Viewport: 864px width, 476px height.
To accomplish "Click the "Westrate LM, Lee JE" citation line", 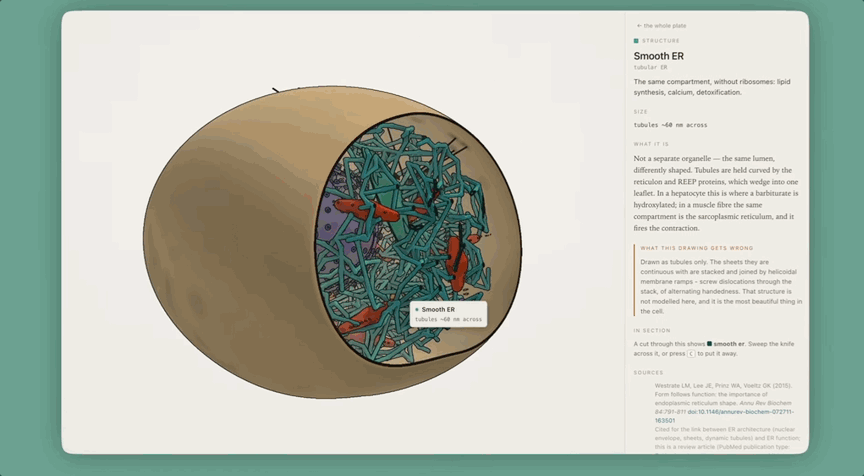I will [723, 386].
